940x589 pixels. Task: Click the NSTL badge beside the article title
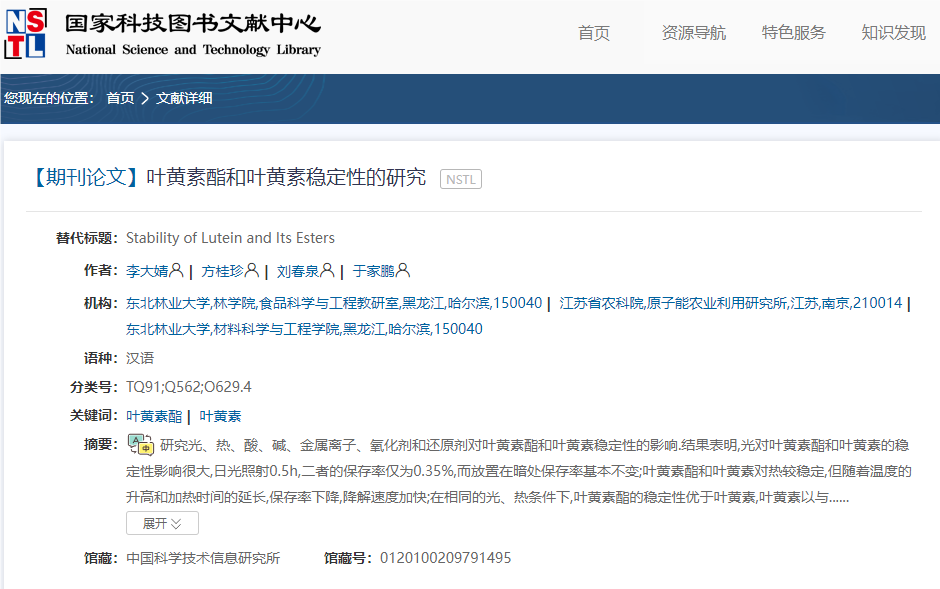pyautogui.click(x=459, y=179)
